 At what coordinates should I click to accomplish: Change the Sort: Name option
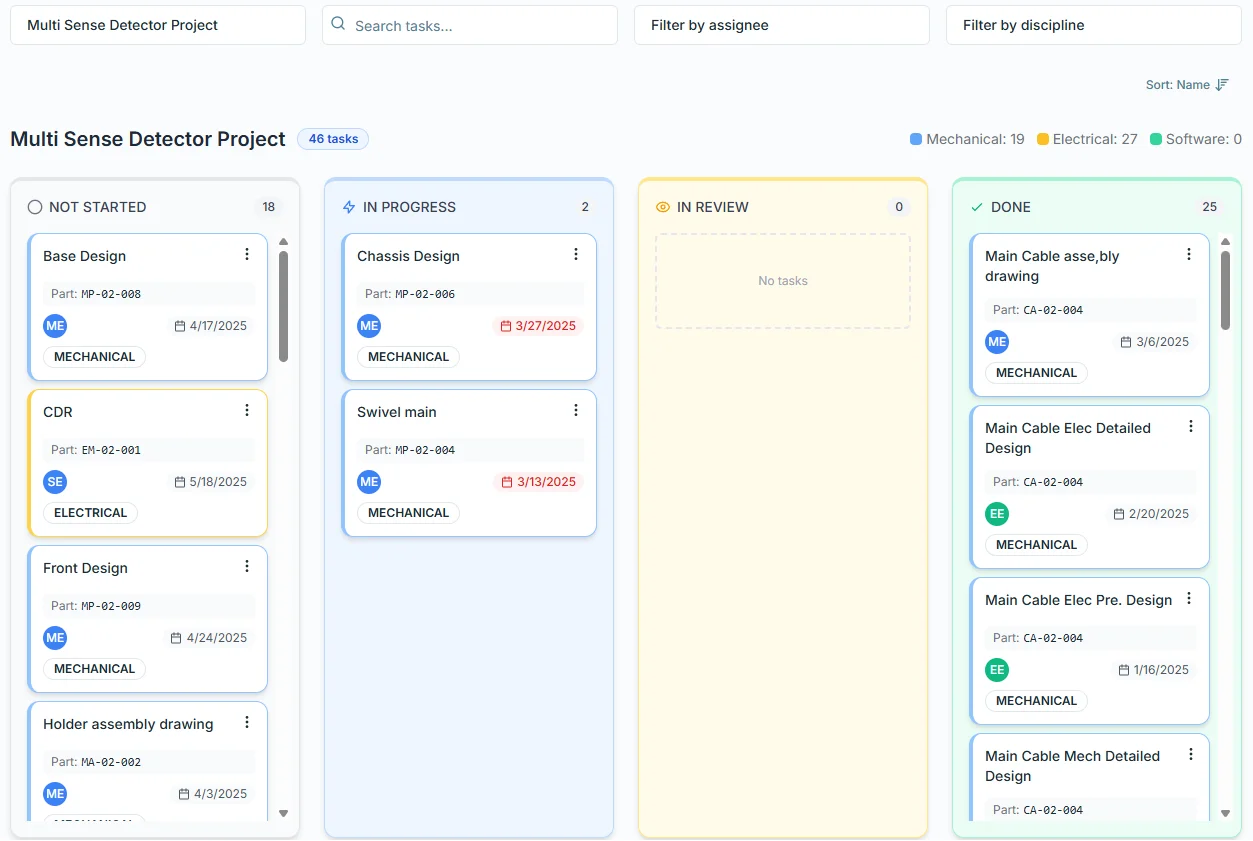(x=1187, y=85)
